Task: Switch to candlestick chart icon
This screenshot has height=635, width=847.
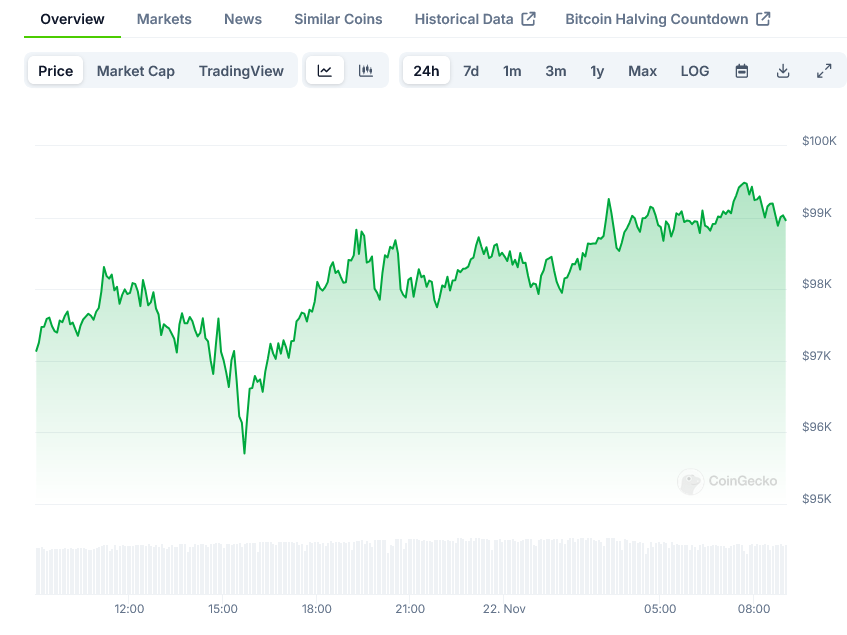Action: point(366,71)
